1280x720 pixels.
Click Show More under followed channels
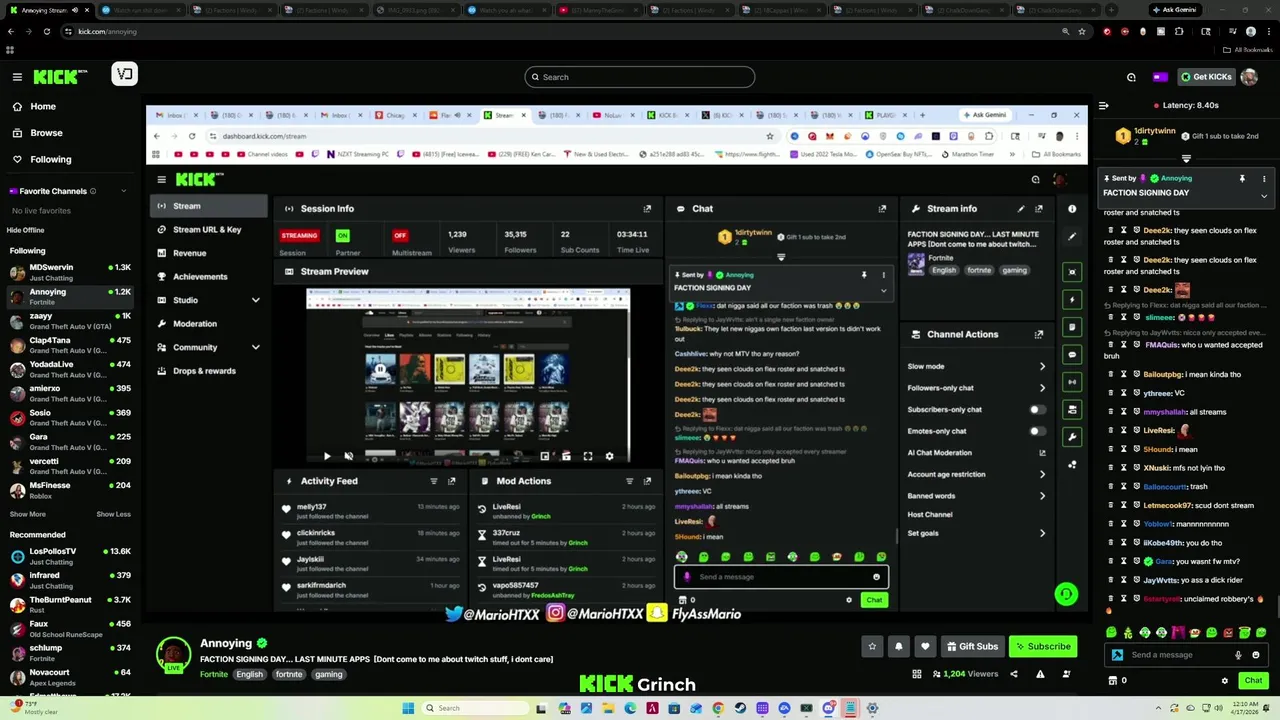coord(28,514)
